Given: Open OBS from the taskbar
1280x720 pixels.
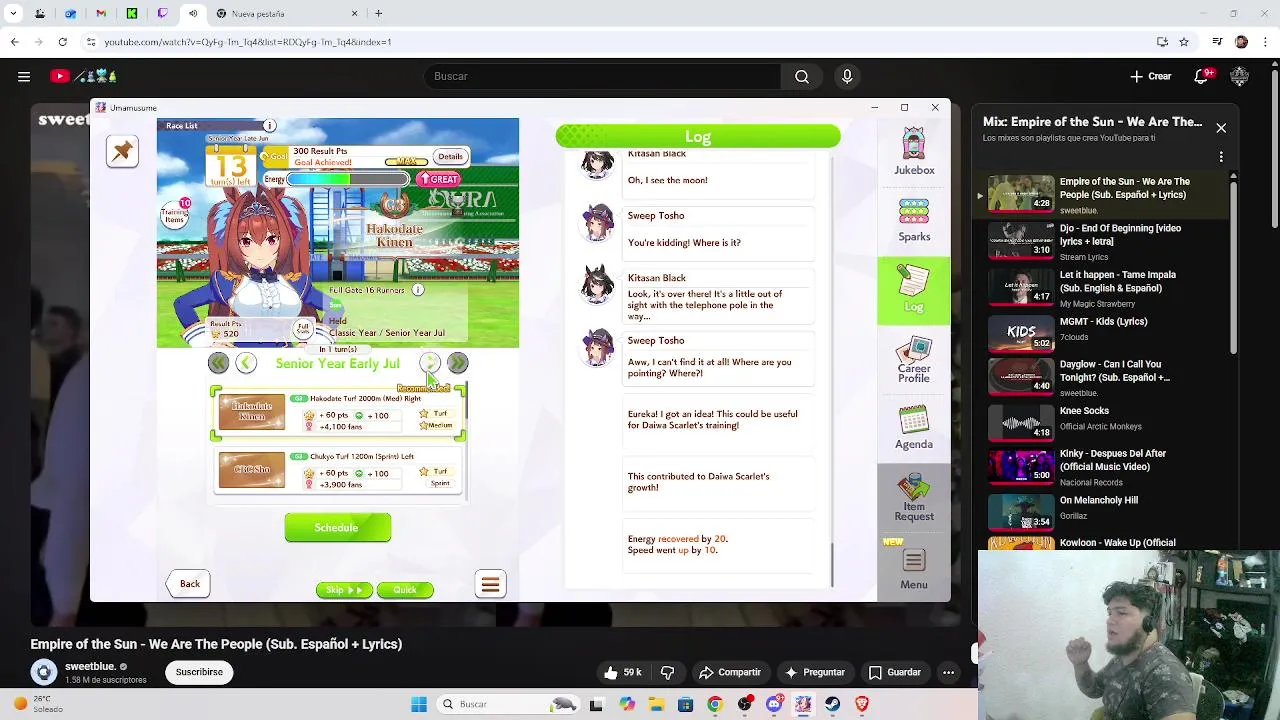Looking at the screenshot, I should pos(744,704).
